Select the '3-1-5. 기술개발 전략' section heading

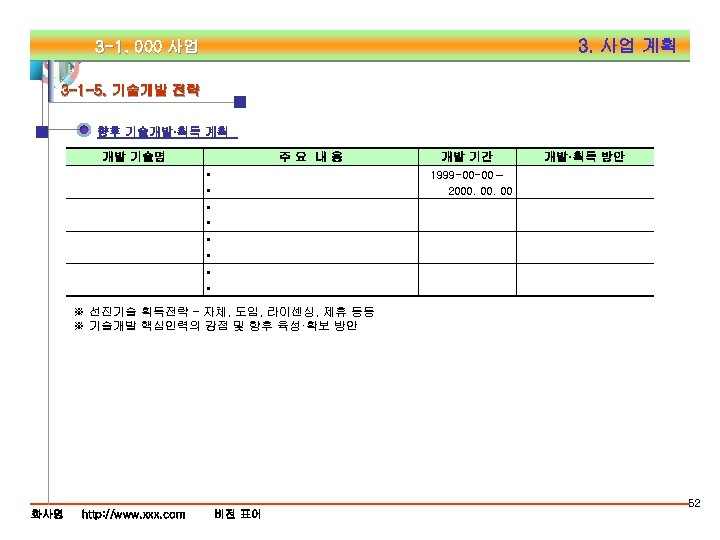point(130,90)
